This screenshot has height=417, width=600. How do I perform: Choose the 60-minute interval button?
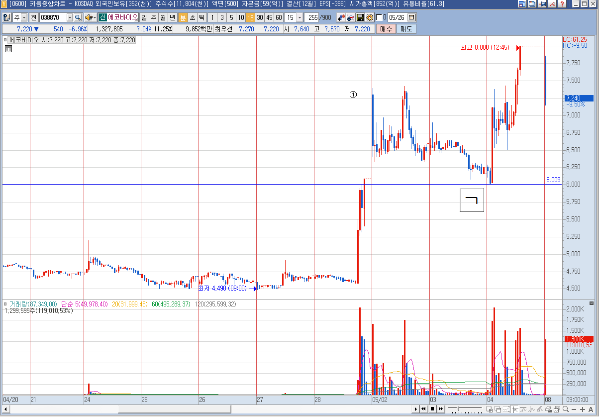279,18
